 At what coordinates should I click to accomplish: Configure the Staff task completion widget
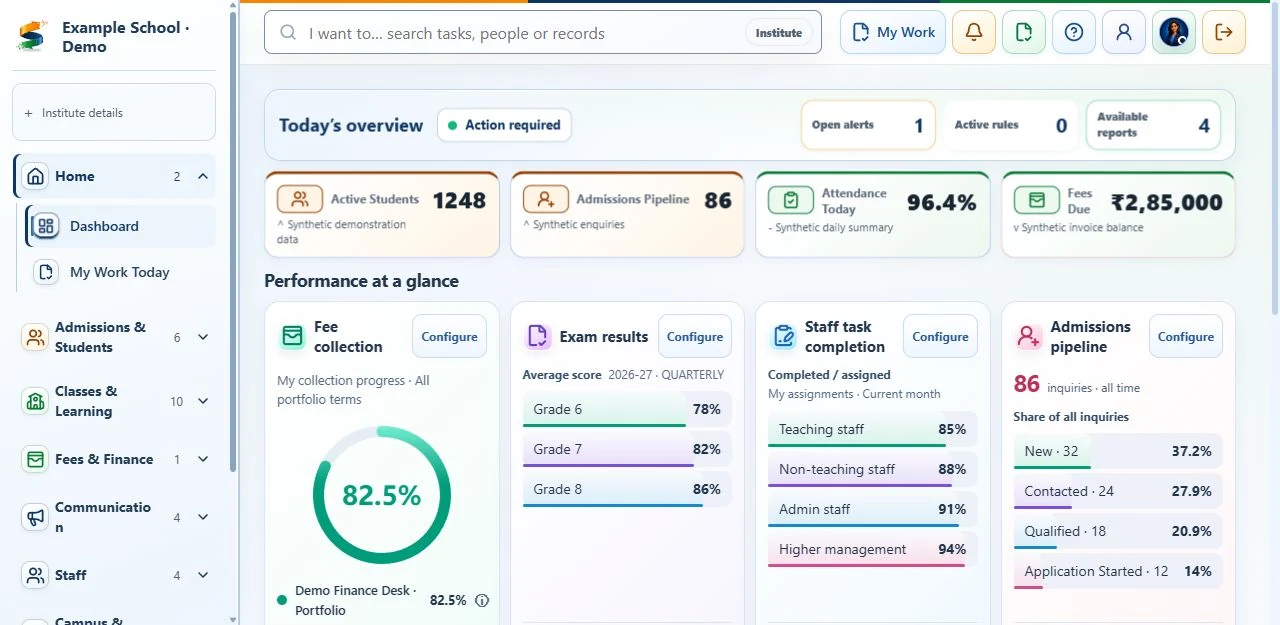940,336
